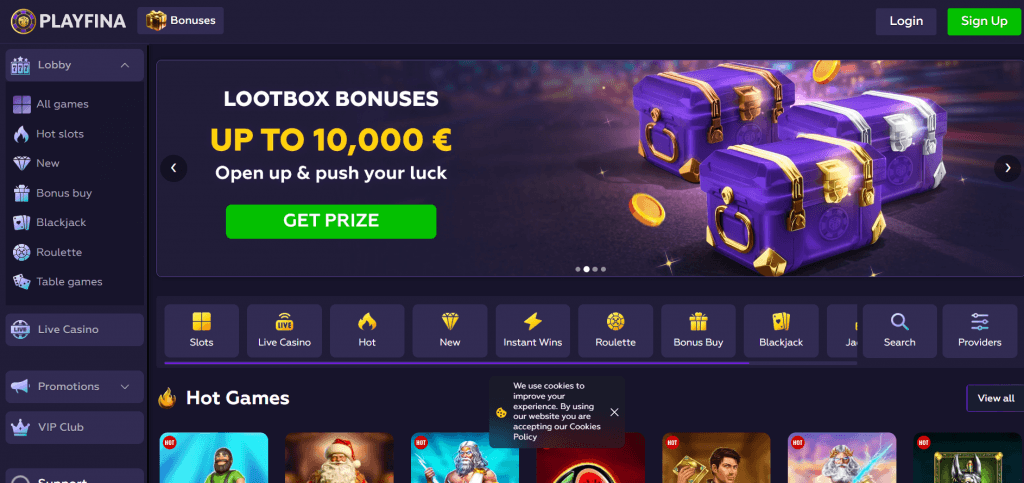The height and width of the screenshot is (483, 1024).
Task: Select the Table games dice icon
Action: click(22, 282)
